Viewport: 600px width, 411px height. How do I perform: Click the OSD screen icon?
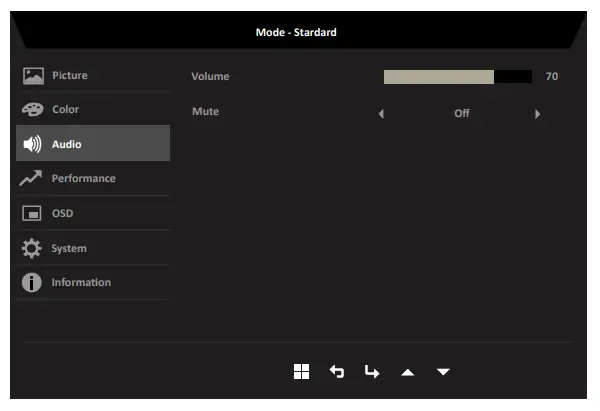point(33,214)
